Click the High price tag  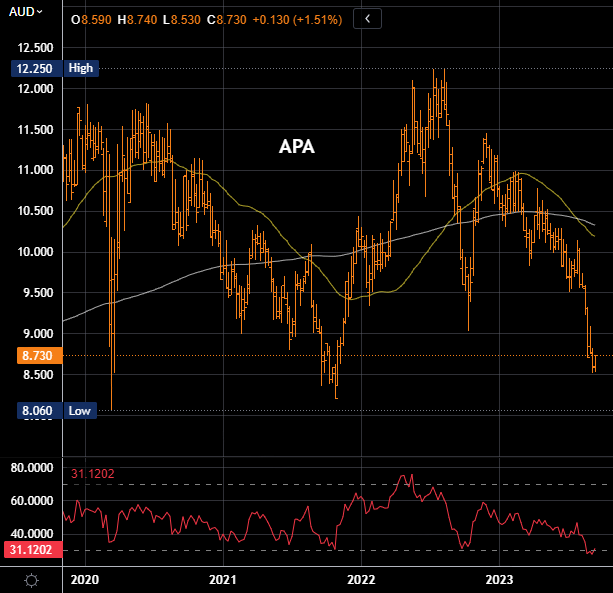coord(82,68)
